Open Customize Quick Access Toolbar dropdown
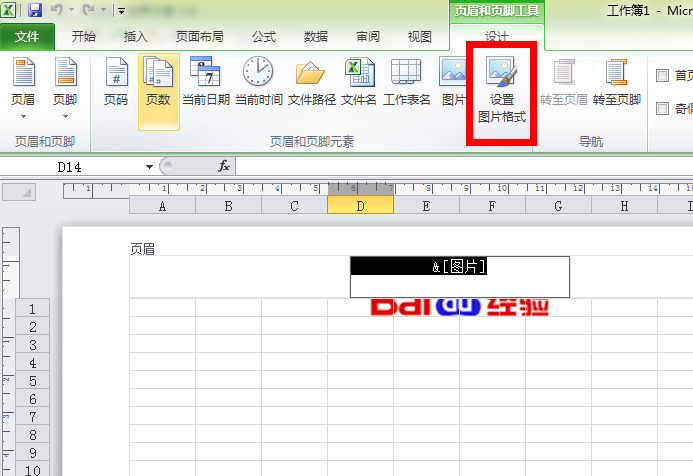The height and width of the screenshot is (476, 693). click(122, 11)
